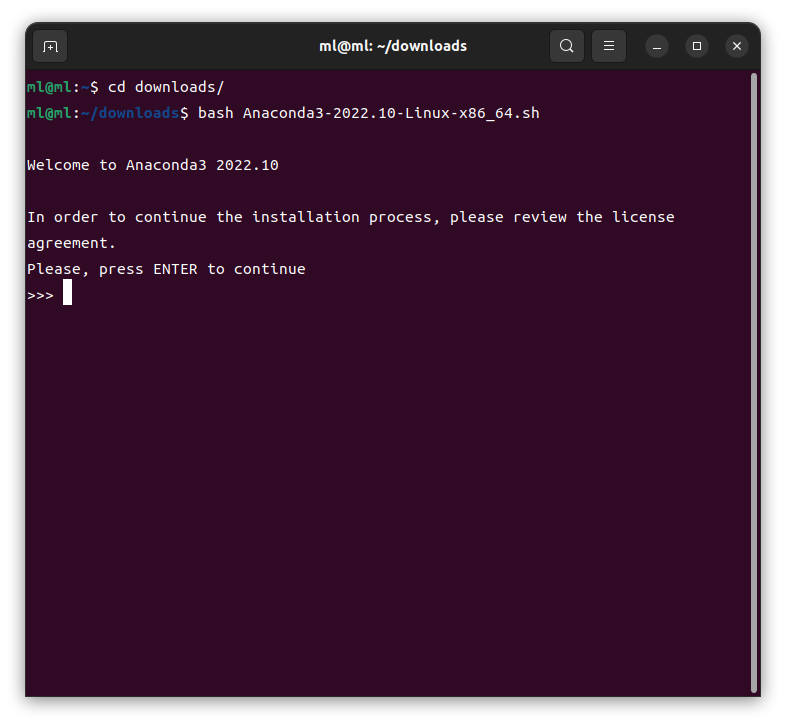The width and height of the screenshot is (786, 725).
Task: Click the terminal vertical scrollbar
Action: (x=753, y=383)
